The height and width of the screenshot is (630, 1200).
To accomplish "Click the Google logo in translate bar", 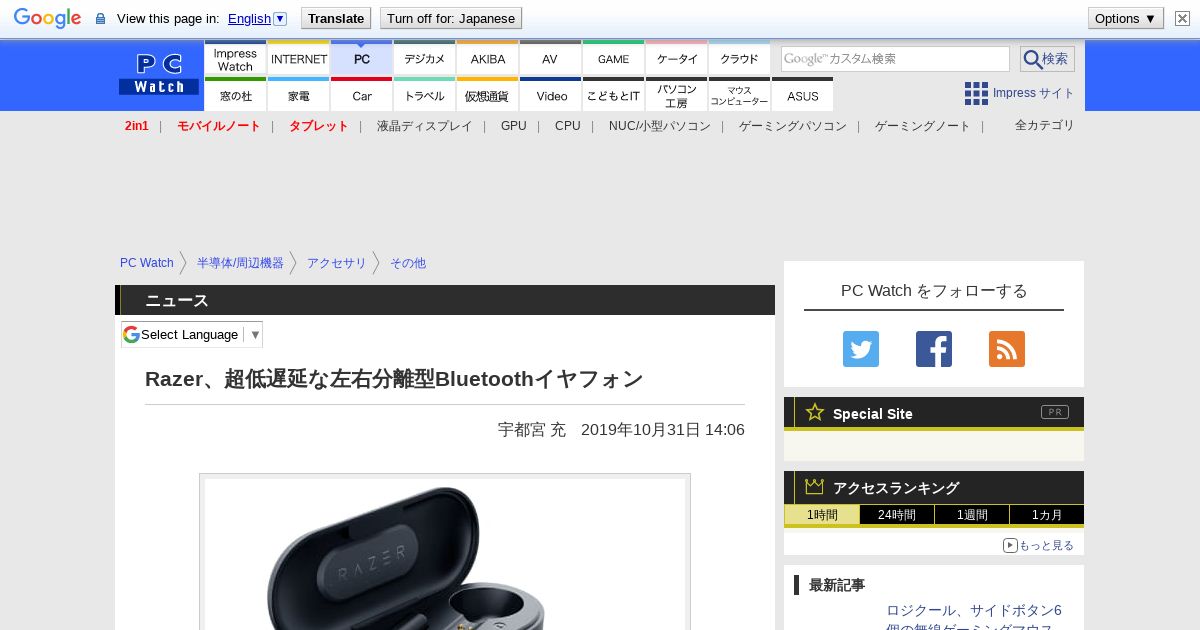I will tap(47, 18).
